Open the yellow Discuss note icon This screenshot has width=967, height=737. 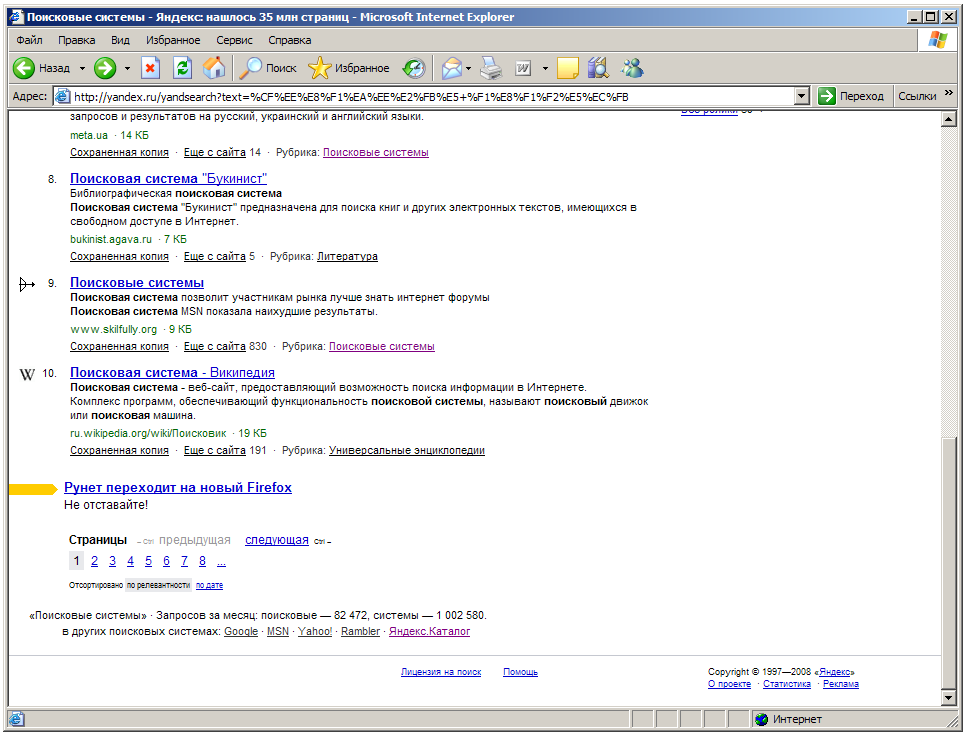point(567,68)
